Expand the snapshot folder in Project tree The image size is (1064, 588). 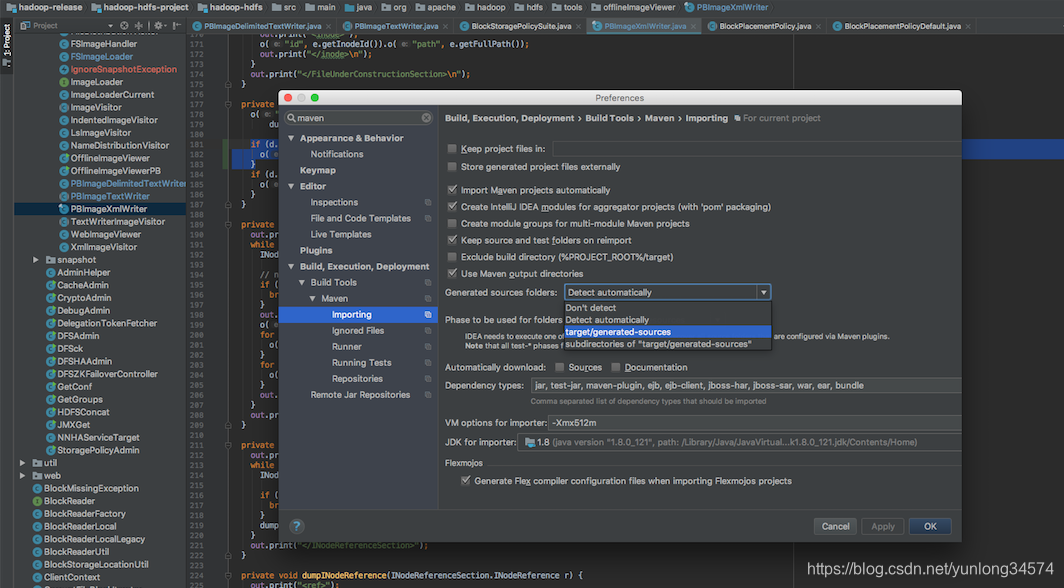tap(36, 260)
